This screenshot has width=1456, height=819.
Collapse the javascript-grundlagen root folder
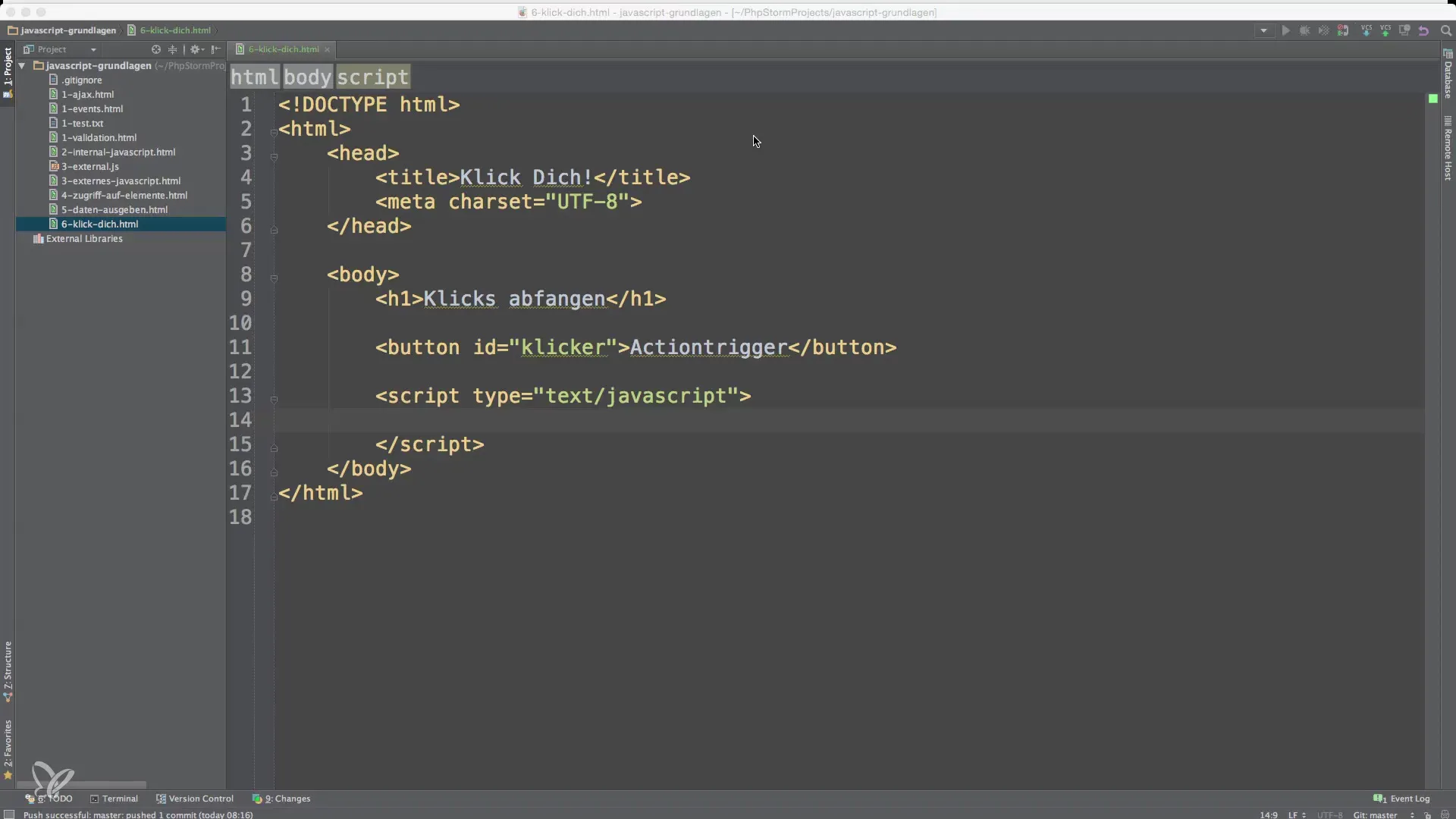click(22, 66)
